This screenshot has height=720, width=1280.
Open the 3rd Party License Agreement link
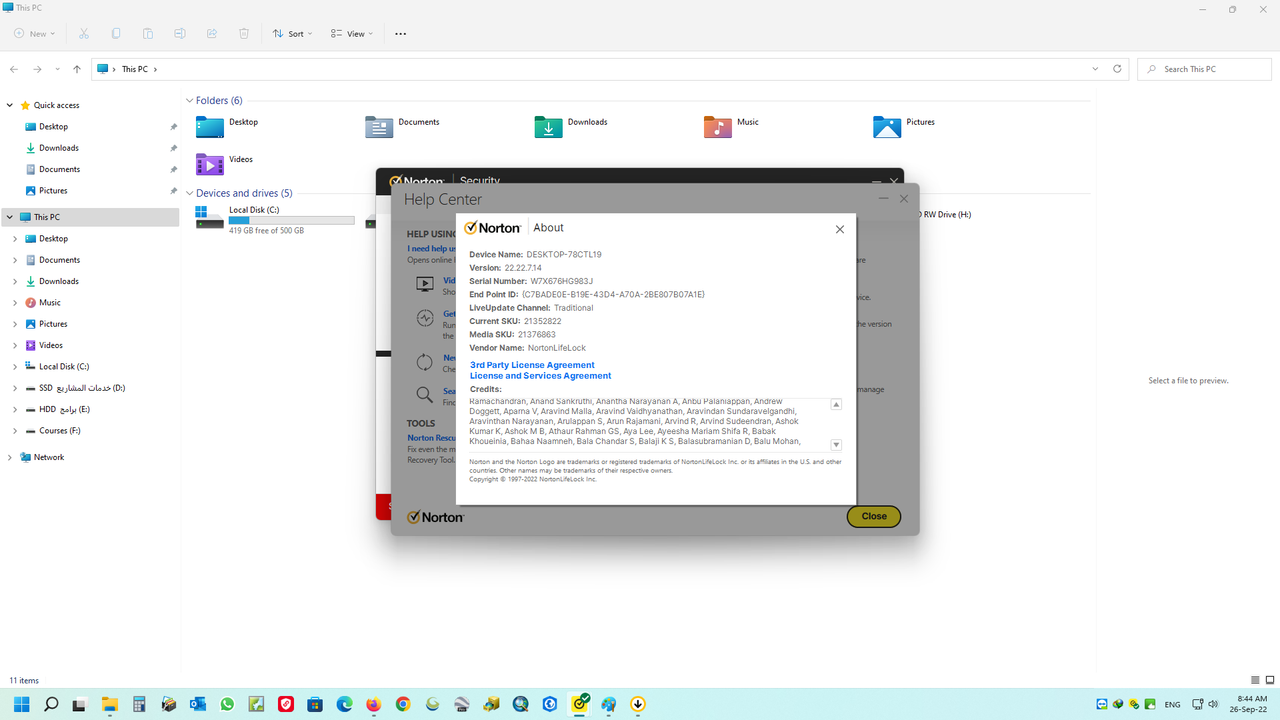click(x=532, y=365)
